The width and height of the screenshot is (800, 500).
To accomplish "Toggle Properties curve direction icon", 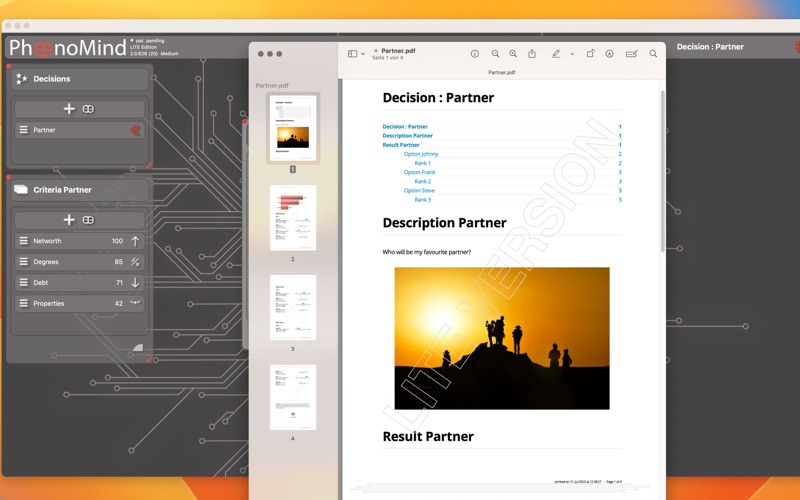I will (135, 303).
